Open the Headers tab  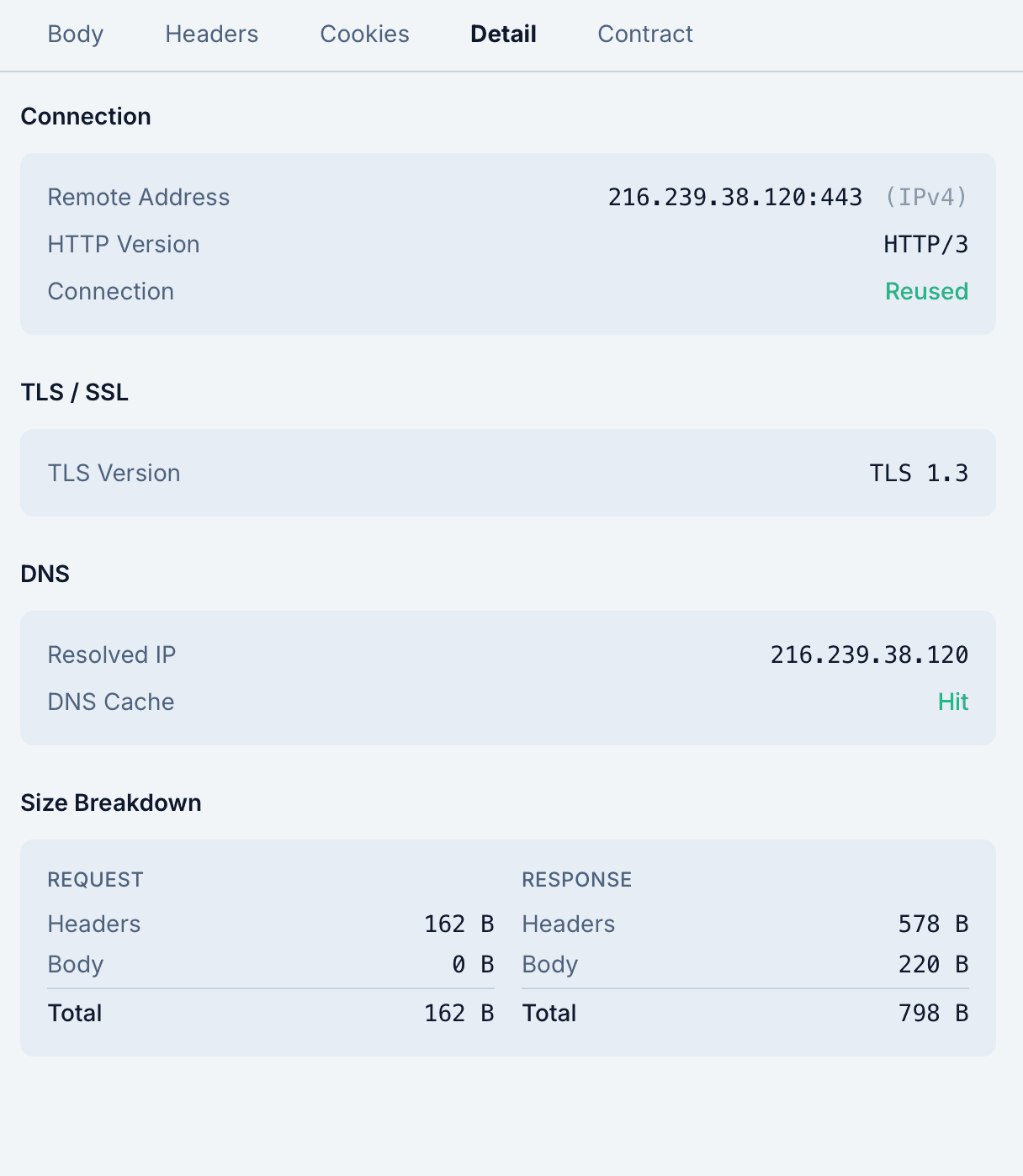pyautogui.click(x=211, y=34)
